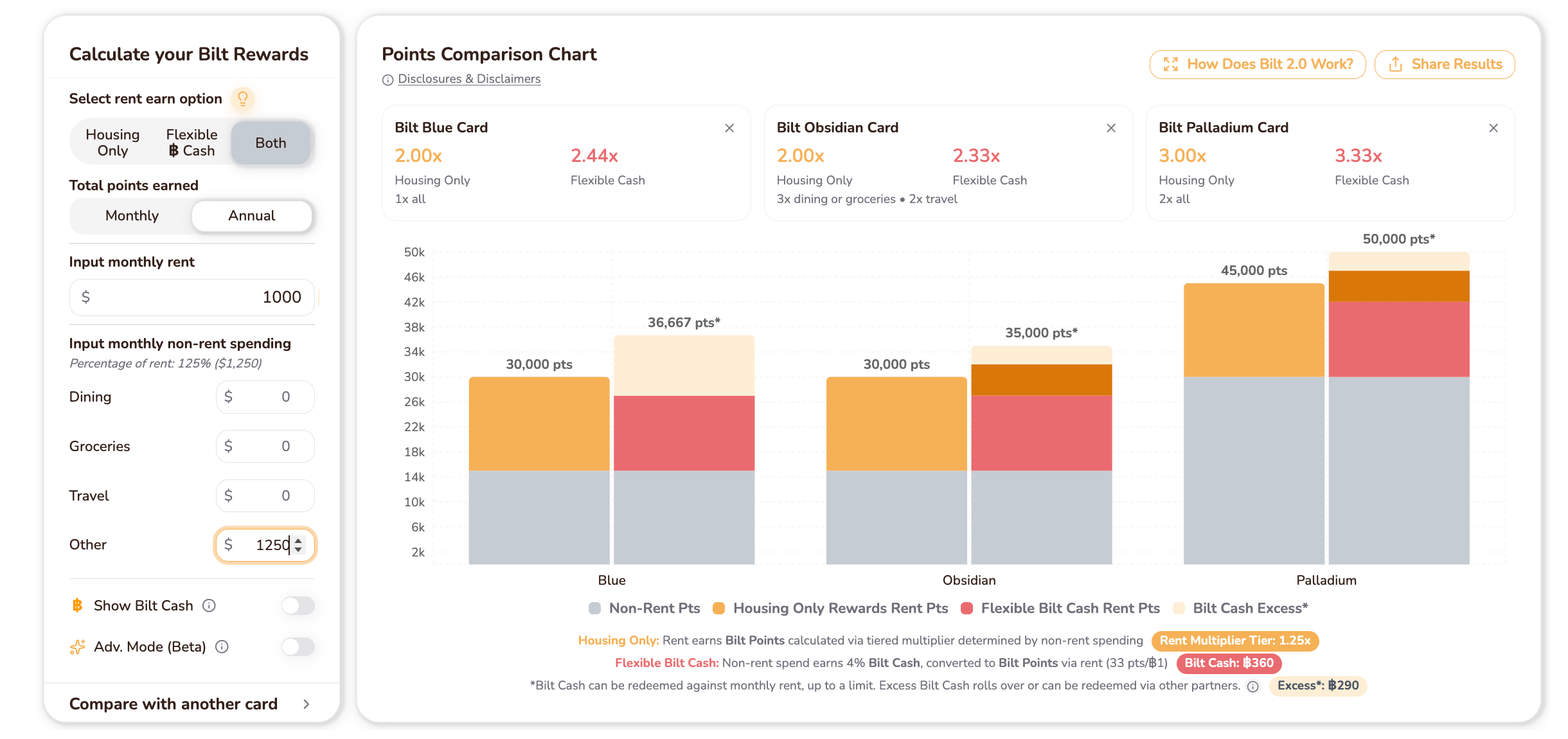
Task: Click info icon beside excess Bilt Cash note
Action: tap(1253, 686)
